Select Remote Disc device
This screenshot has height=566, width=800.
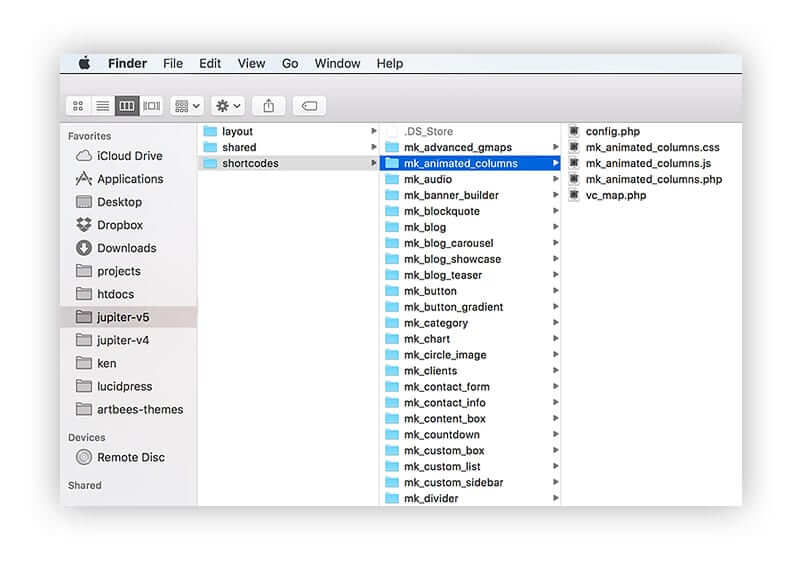point(129,457)
